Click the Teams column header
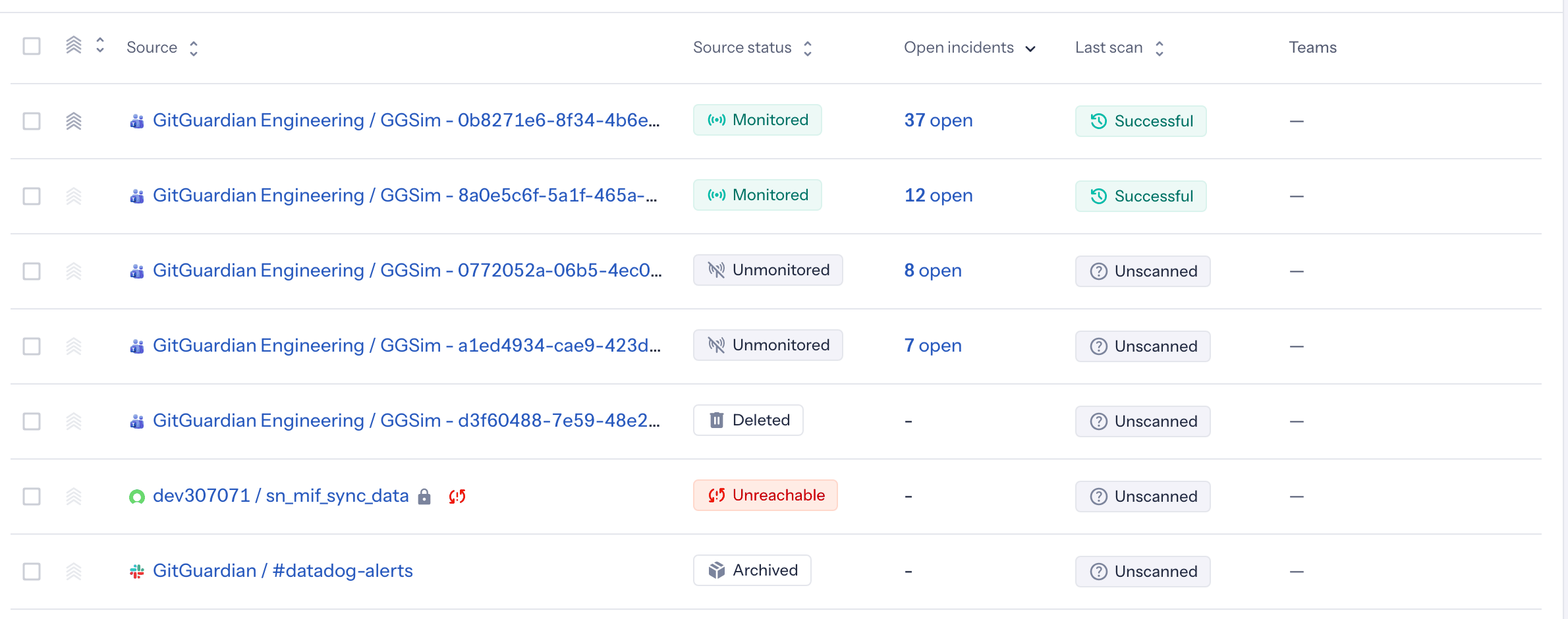Image resolution: width=1568 pixels, height=619 pixels. [1312, 47]
